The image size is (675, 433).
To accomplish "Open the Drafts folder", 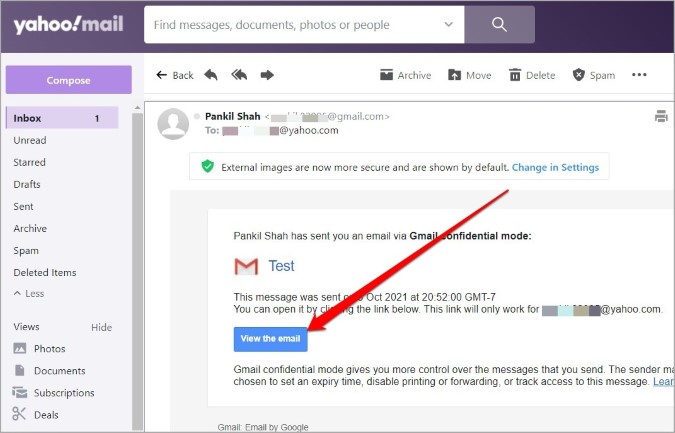I will (x=27, y=184).
